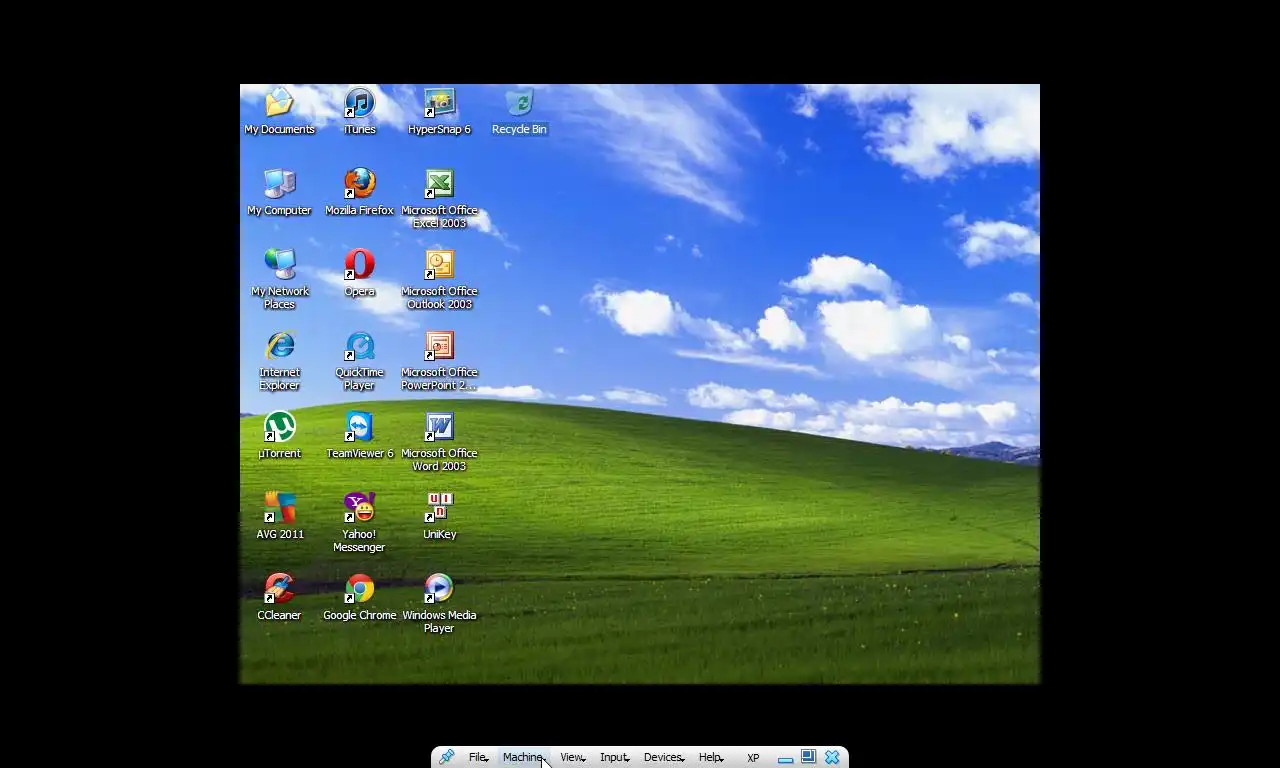The image size is (1280, 768).
Task: Select Microsoft Office Word 2003 shortcut
Action: [439, 441]
